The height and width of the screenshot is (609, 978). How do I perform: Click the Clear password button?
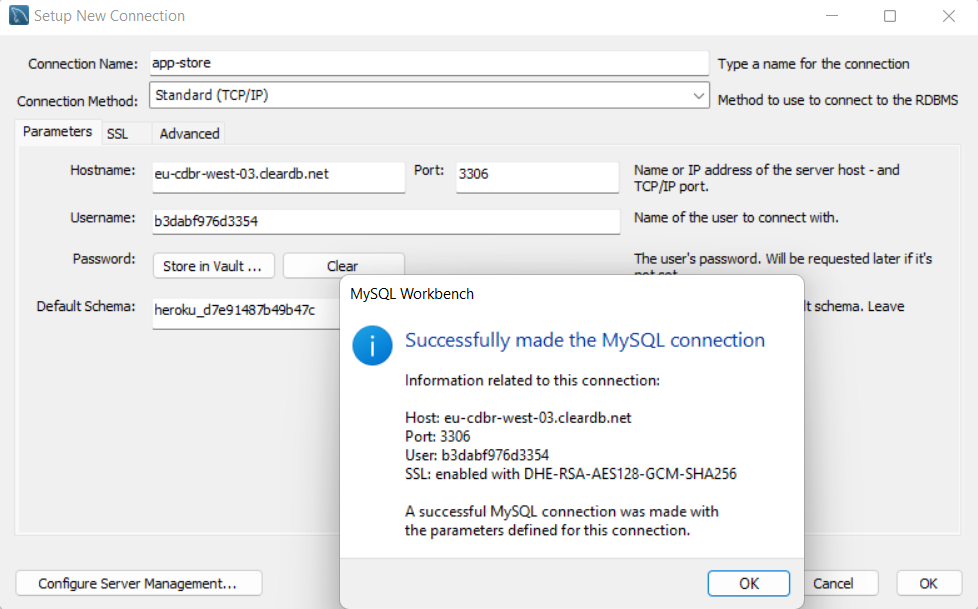pyautogui.click(x=343, y=266)
